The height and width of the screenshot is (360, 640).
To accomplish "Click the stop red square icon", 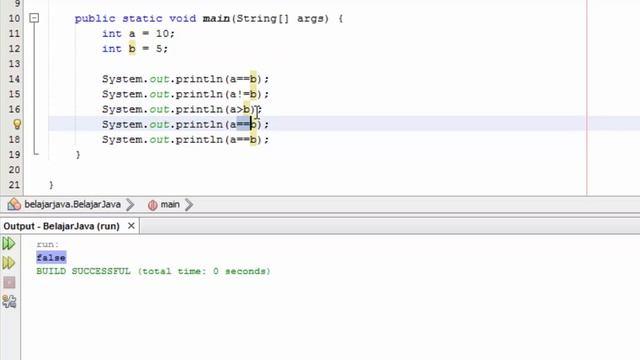I will (9, 282).
